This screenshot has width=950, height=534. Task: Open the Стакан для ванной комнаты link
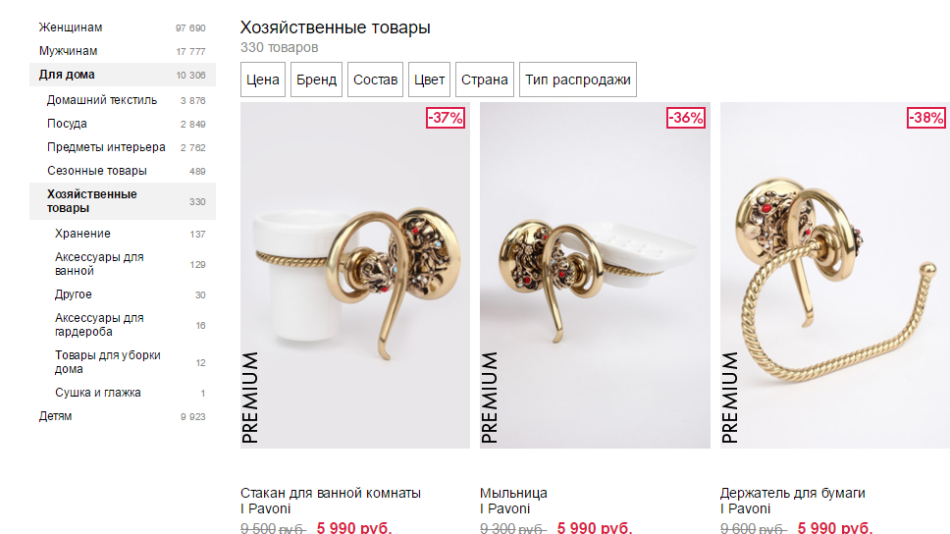pyautogui.click(x=330, y=493)
